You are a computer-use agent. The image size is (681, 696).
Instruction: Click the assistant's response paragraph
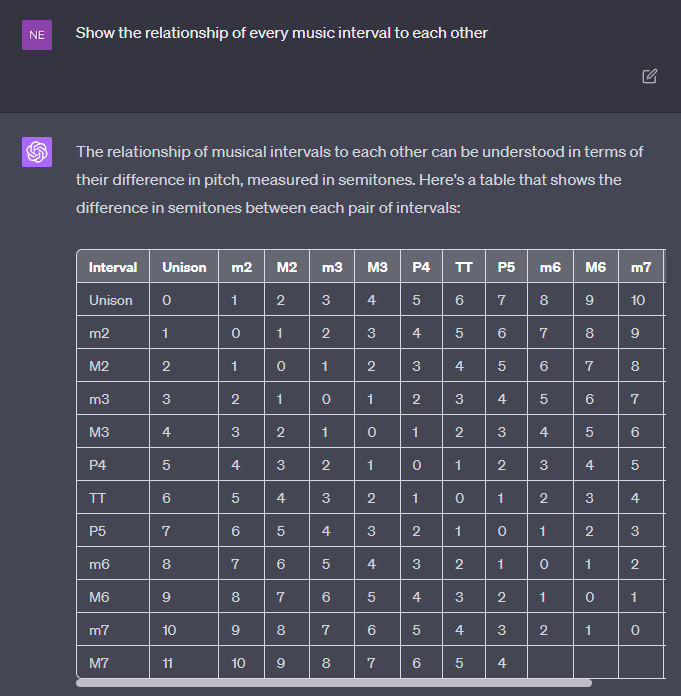pyautogui.click(x=360, y=180)
